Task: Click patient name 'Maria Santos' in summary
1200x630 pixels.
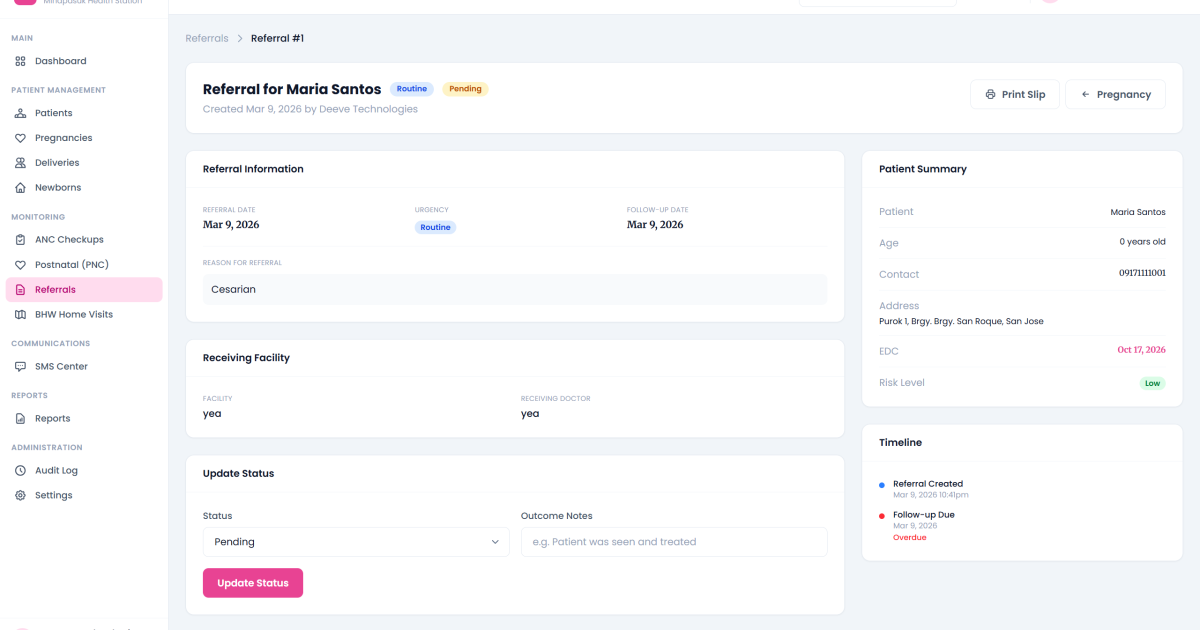Action: pyautogui.click(x=1138, y=212)
